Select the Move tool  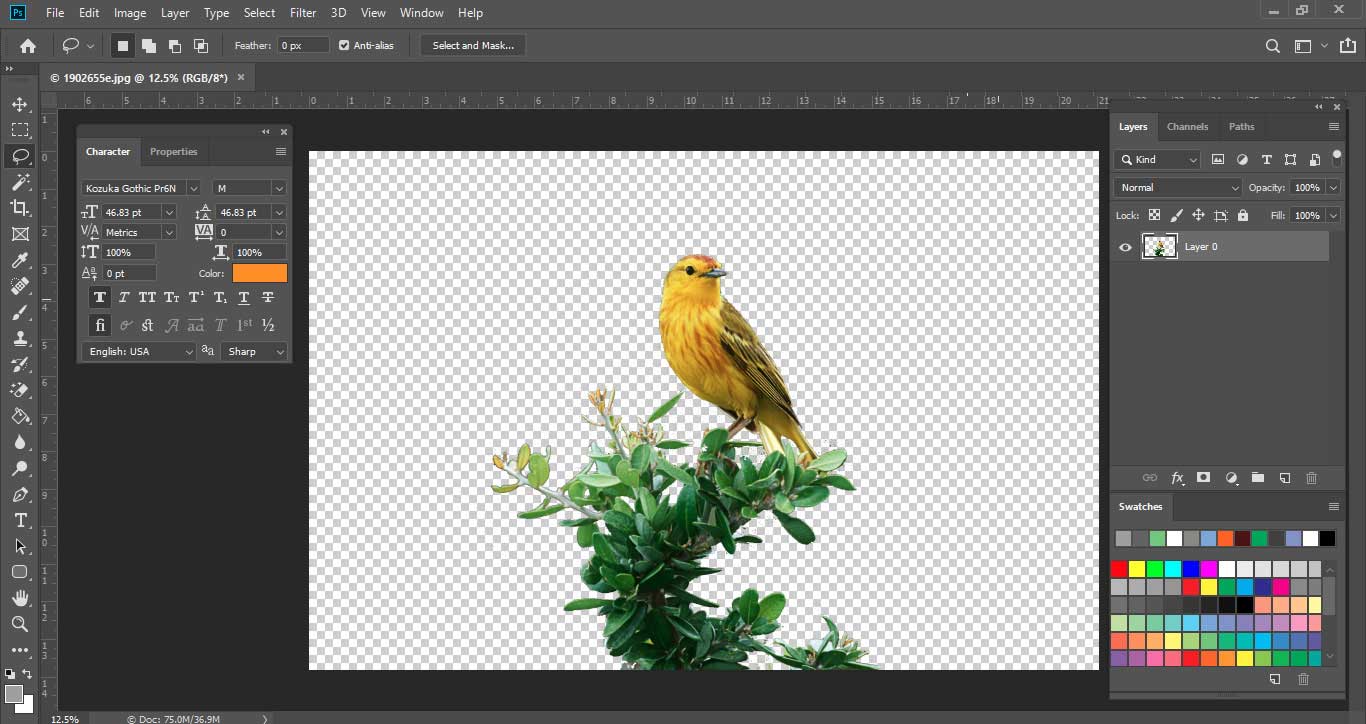tap(20, 103)
